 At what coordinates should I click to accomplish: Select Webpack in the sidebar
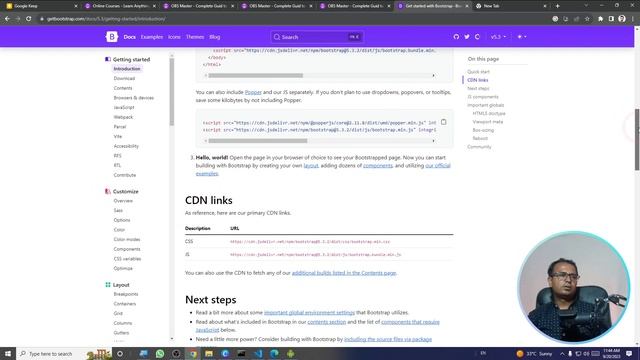[123, 117]
